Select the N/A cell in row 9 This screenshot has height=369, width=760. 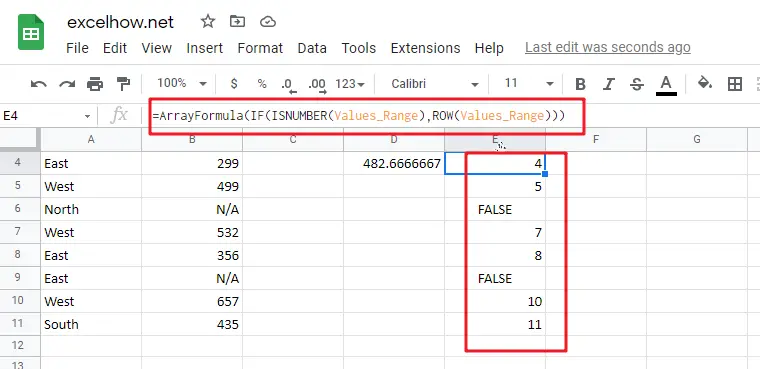[x=192, y=278]
